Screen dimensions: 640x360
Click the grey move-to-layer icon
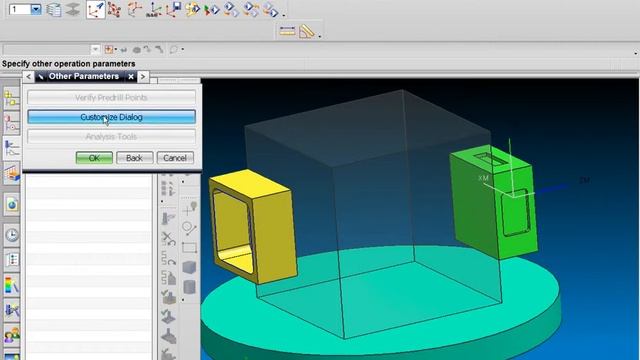pyautogui.click(x=73, y=9)
